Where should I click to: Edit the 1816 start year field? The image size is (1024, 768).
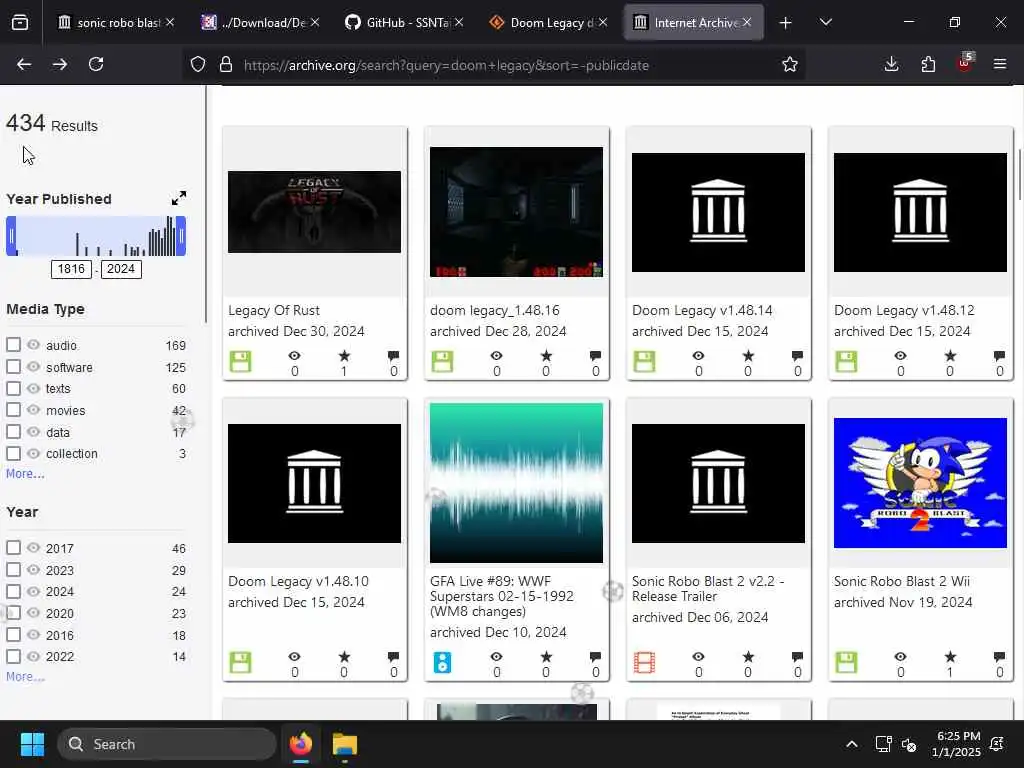[x=71, y=269]
